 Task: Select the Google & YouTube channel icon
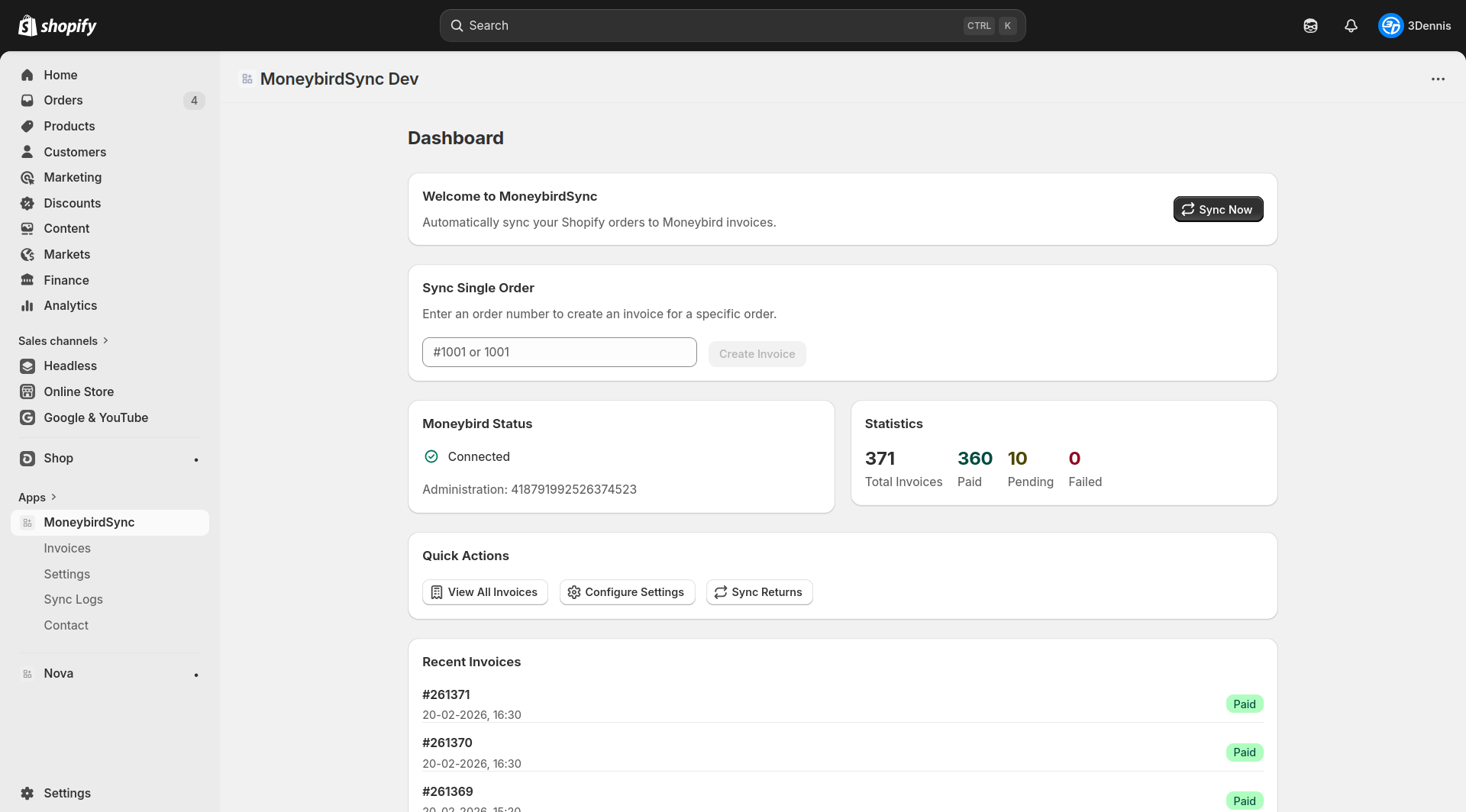point(27,417)
